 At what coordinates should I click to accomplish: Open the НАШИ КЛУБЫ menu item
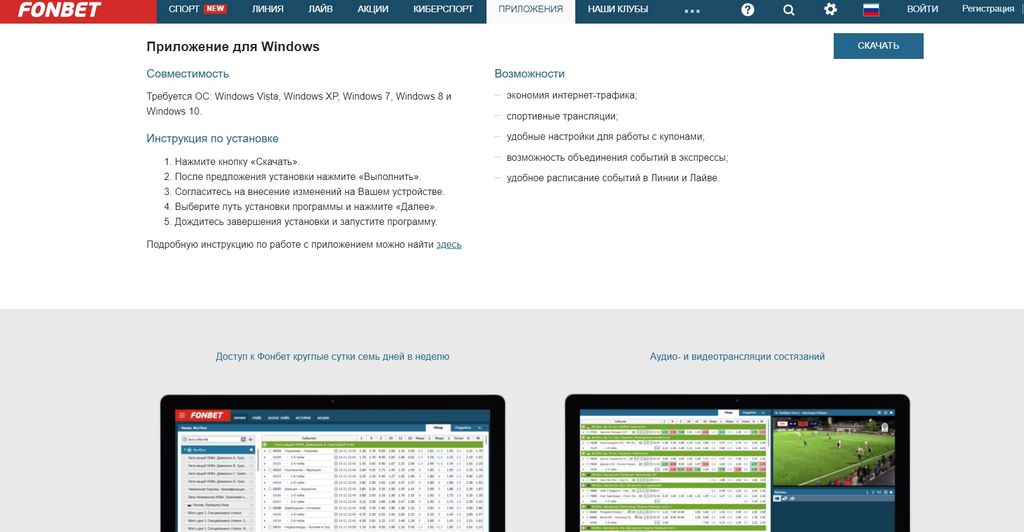tap(618, 9)
